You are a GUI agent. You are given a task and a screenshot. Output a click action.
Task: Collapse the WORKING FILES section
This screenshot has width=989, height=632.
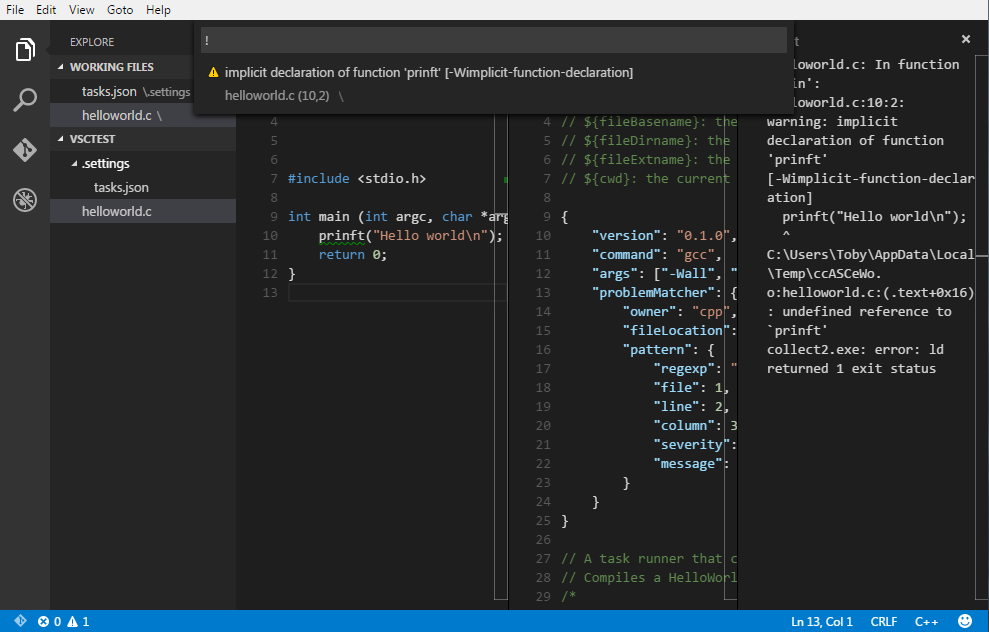pyautogui.click(x=61, y=67)
